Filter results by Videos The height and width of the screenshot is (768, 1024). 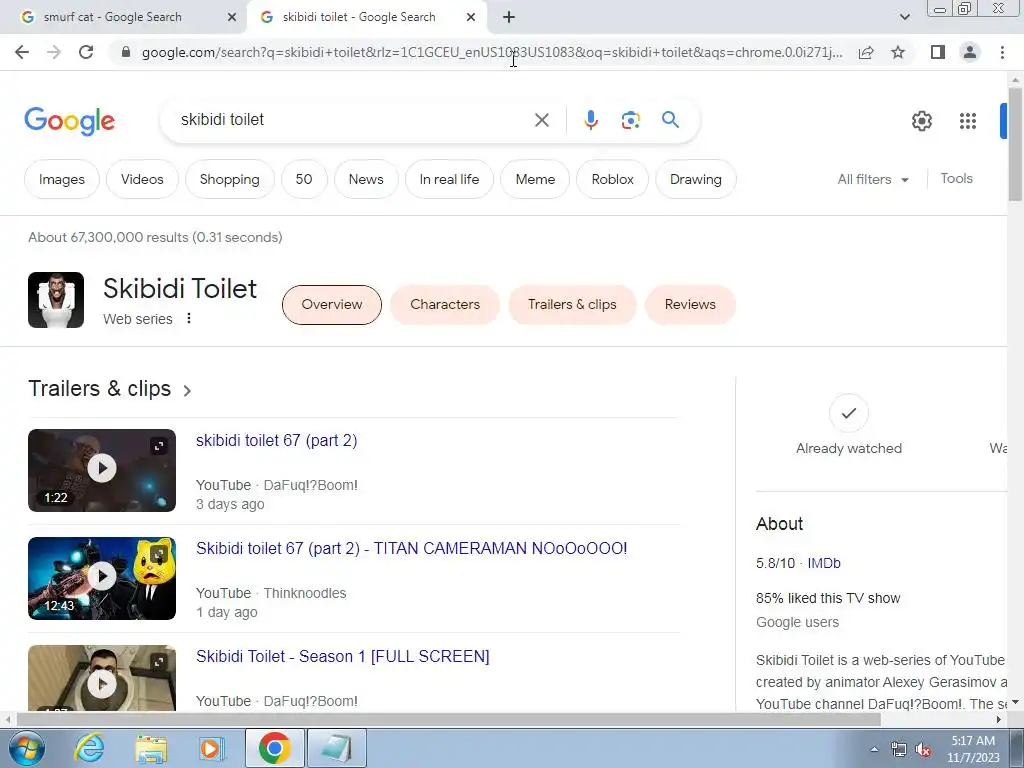point(142,179)
